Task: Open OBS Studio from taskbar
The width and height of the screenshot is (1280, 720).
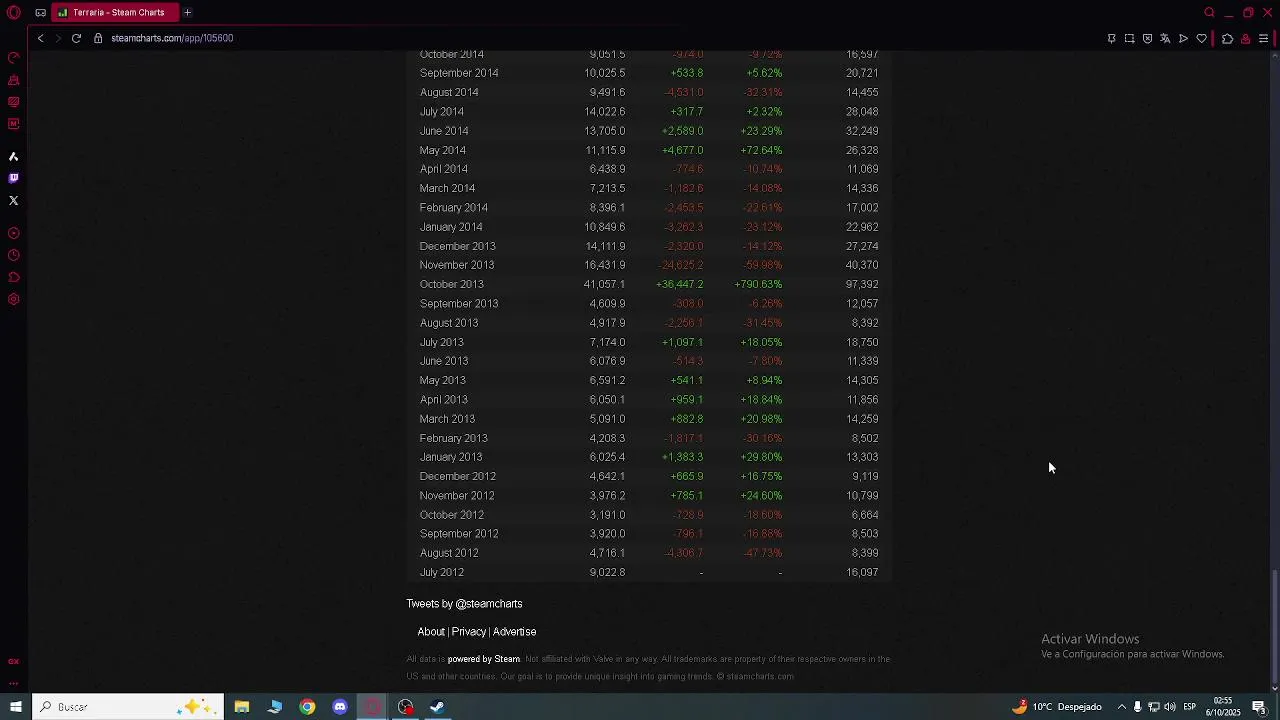Action: [405, 707]
